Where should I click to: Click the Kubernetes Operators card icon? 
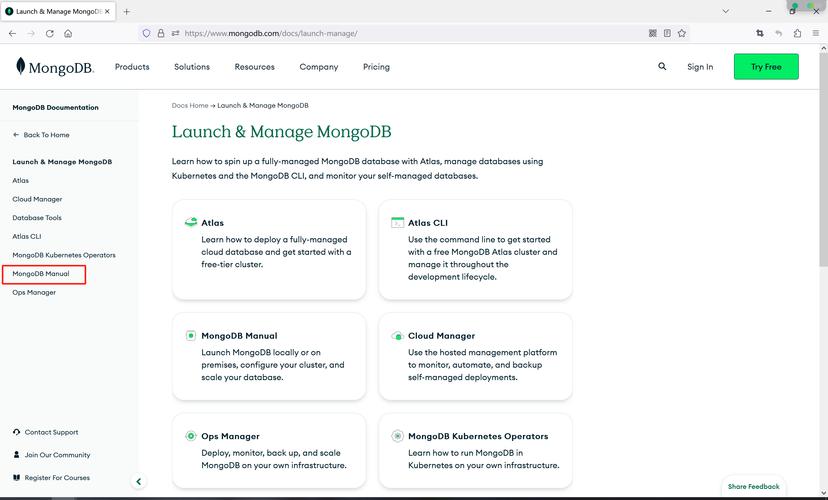(397, 436)
